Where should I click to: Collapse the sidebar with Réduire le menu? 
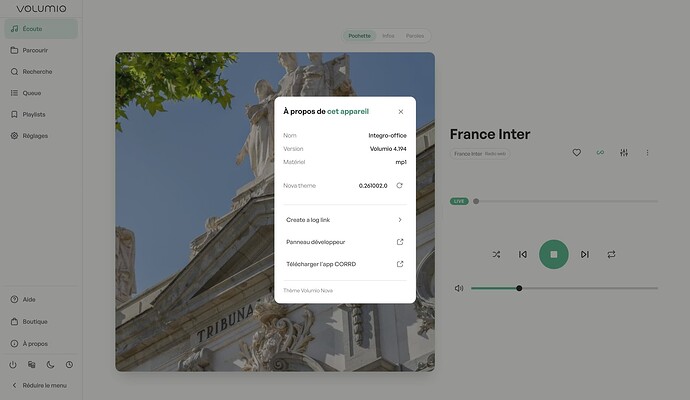click(x=41, y=385)
